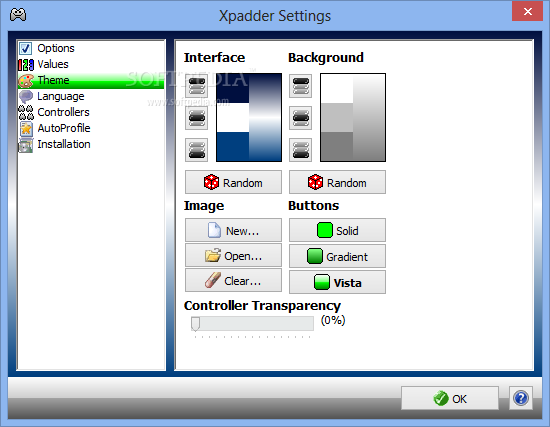Clear the image with Clear...

(233, 280)
